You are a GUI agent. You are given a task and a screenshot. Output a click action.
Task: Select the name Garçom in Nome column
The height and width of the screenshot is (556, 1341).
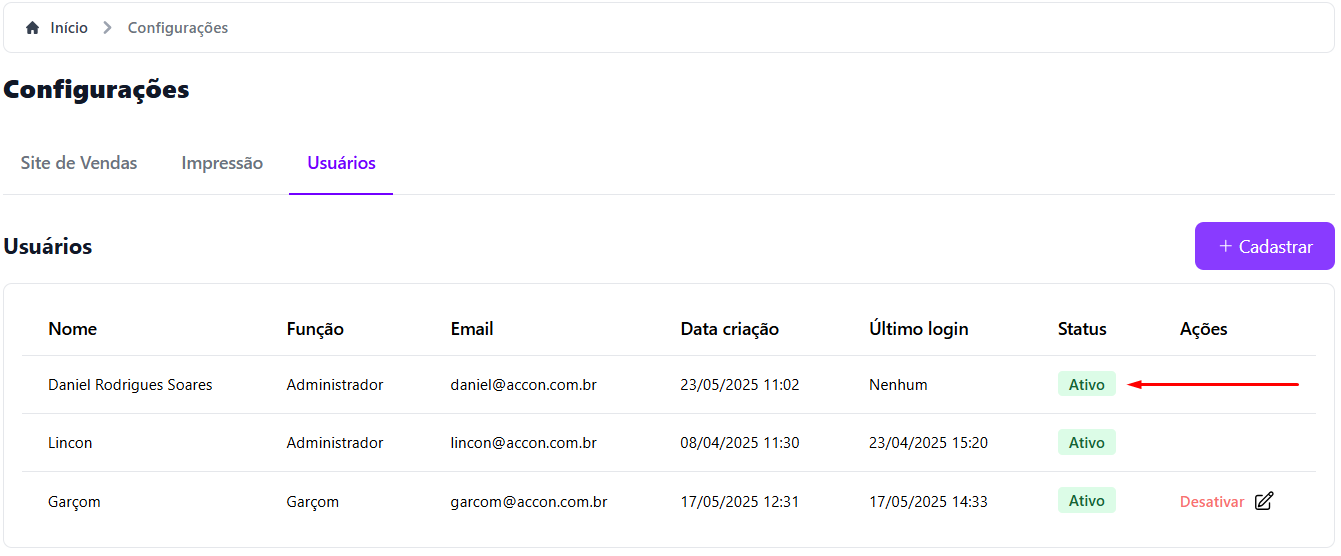[x=74, y=502]
